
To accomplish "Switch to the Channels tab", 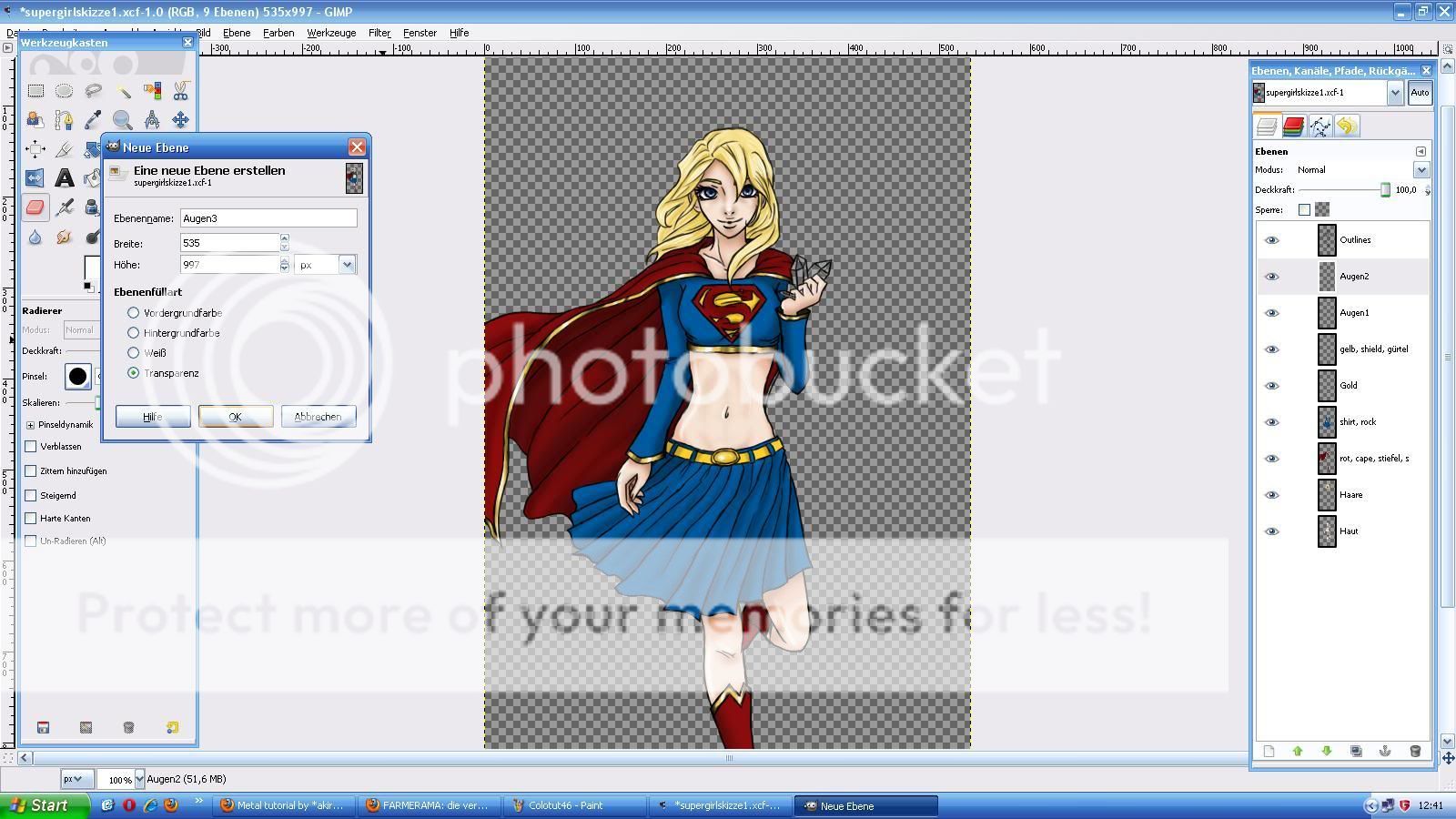I will tap(1293, 126).
